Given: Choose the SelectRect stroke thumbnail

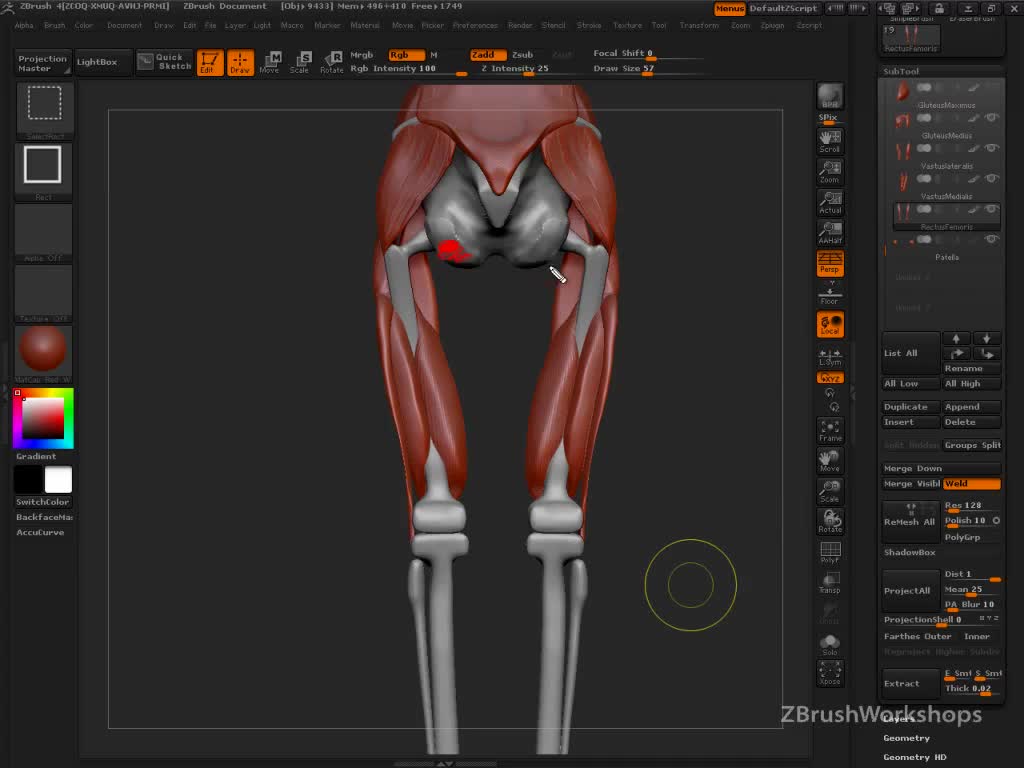Looking at the screenshot, I should [44, 110].
